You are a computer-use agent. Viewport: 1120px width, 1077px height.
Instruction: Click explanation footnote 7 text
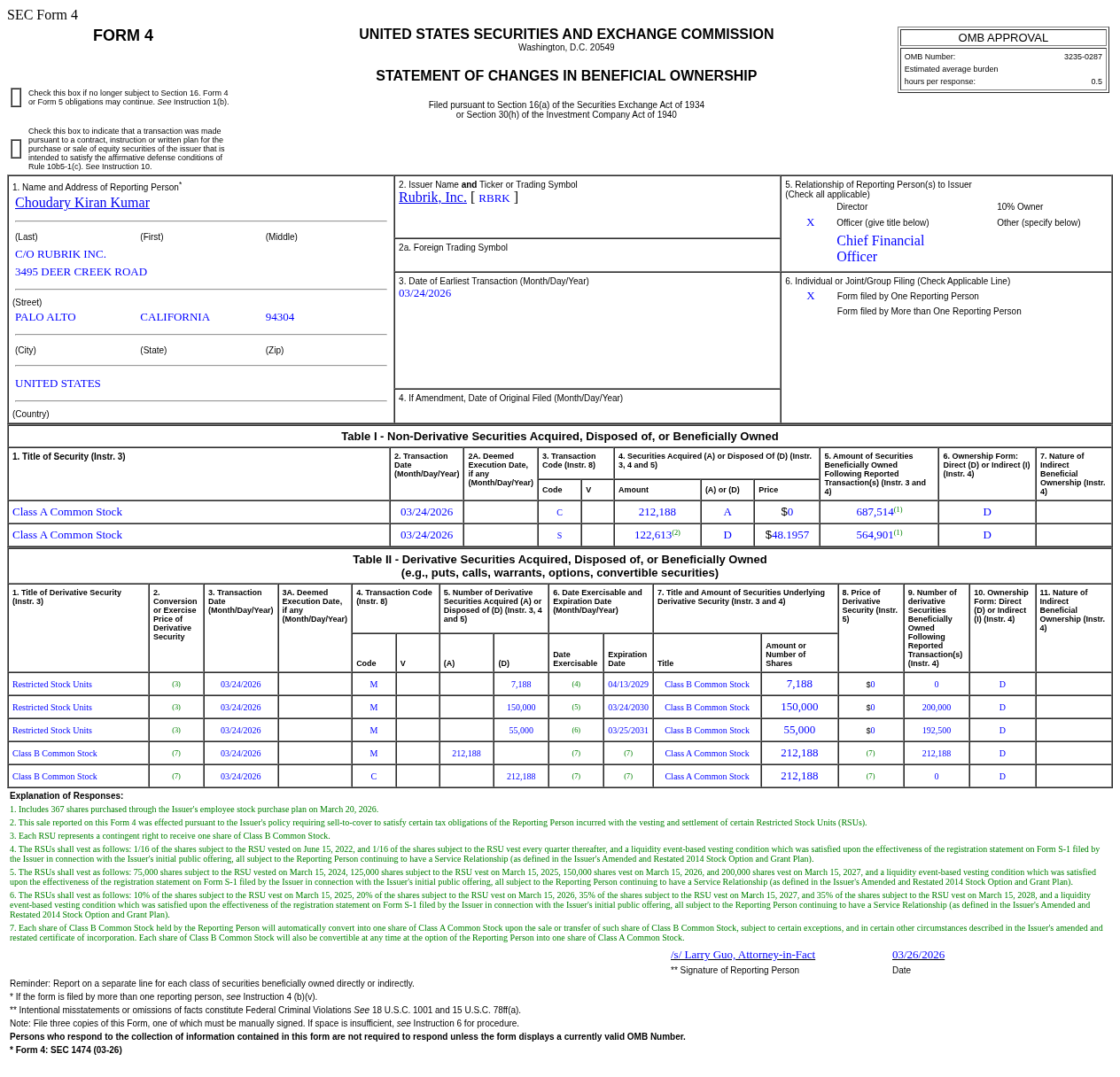pyautogui.click(x=556, y=933)
